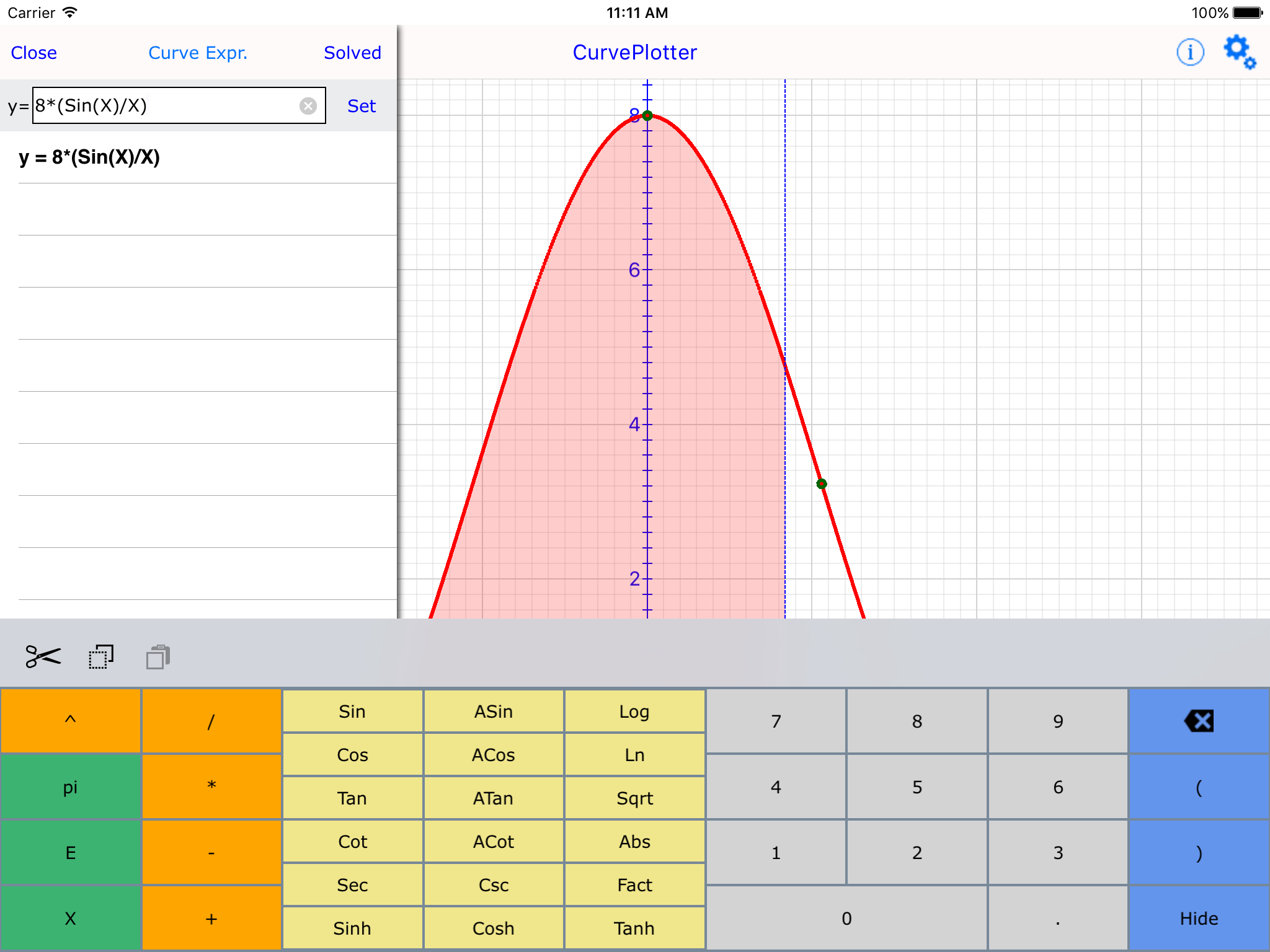
Task: Tap digit 8 key
Action: 917,721
